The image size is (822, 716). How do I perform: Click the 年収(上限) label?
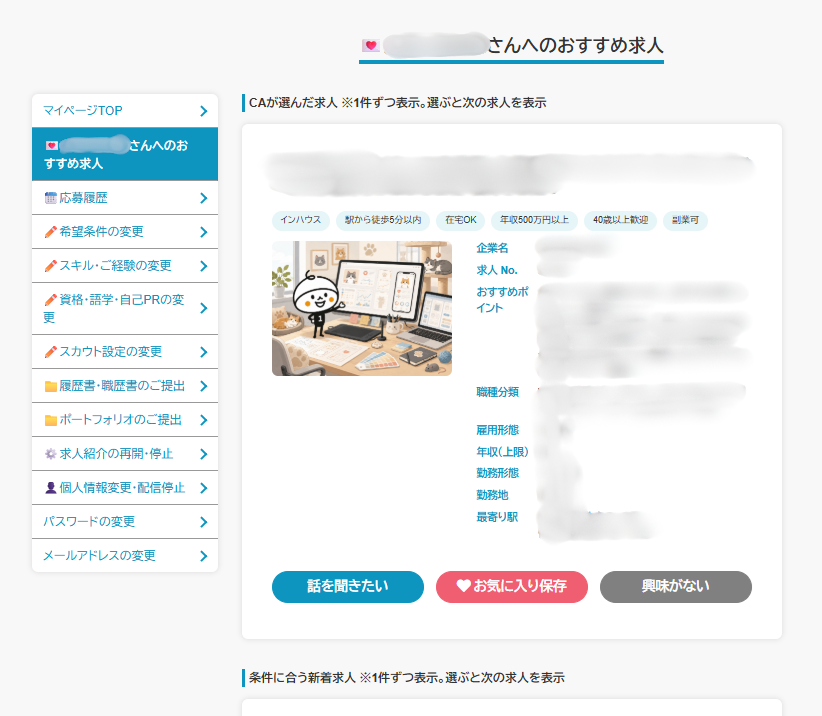pyautogui.click(x=502, y=452)
